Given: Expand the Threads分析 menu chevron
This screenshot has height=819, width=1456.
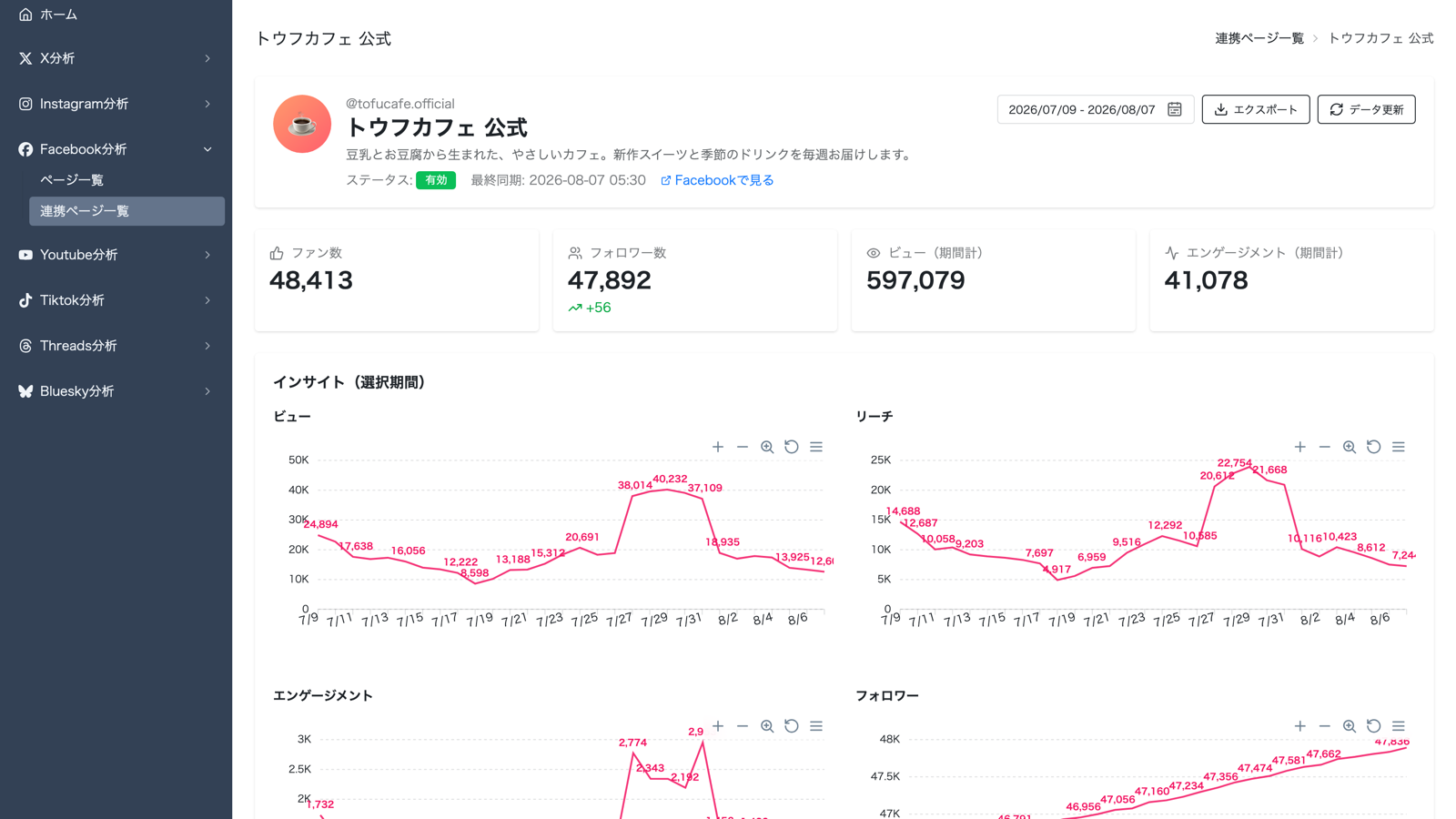Looking at the screenshot, I should click(x=207, y=346).
